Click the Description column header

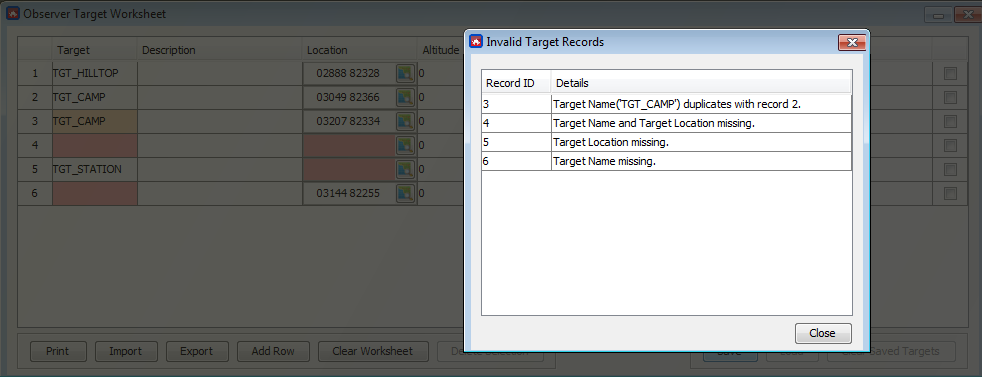click(x=219, y=50)
